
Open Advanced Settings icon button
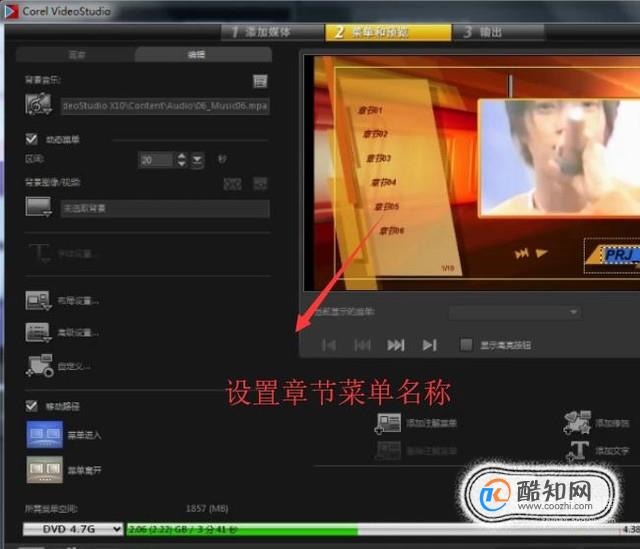pyautogui.click(x=38, y=332)
